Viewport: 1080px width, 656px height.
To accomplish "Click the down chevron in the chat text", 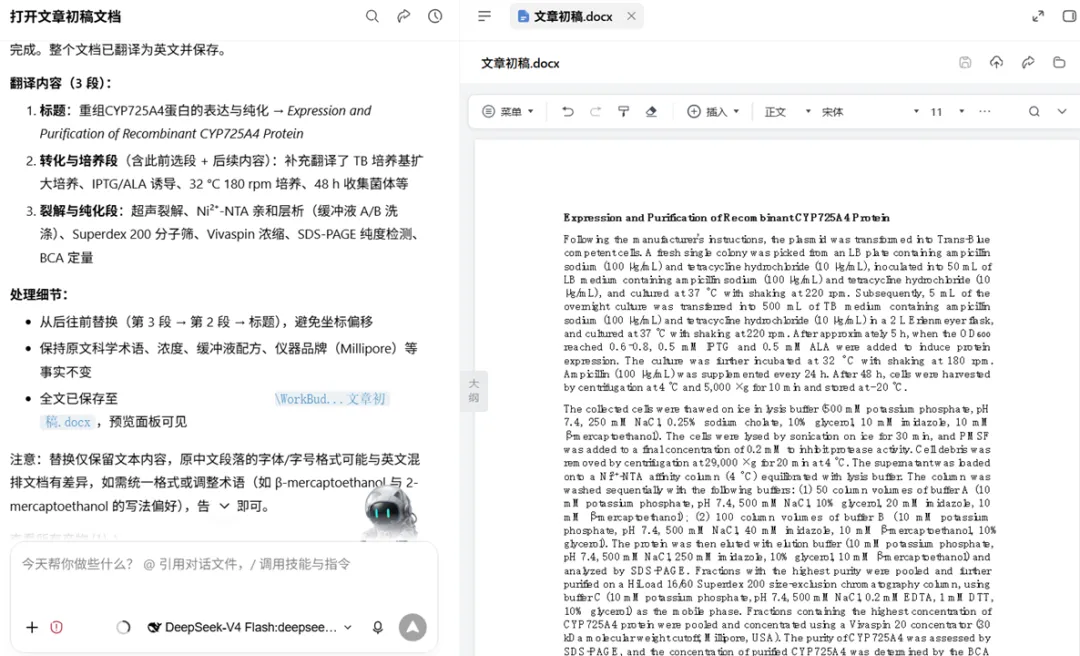I will (x=225, y=506).
